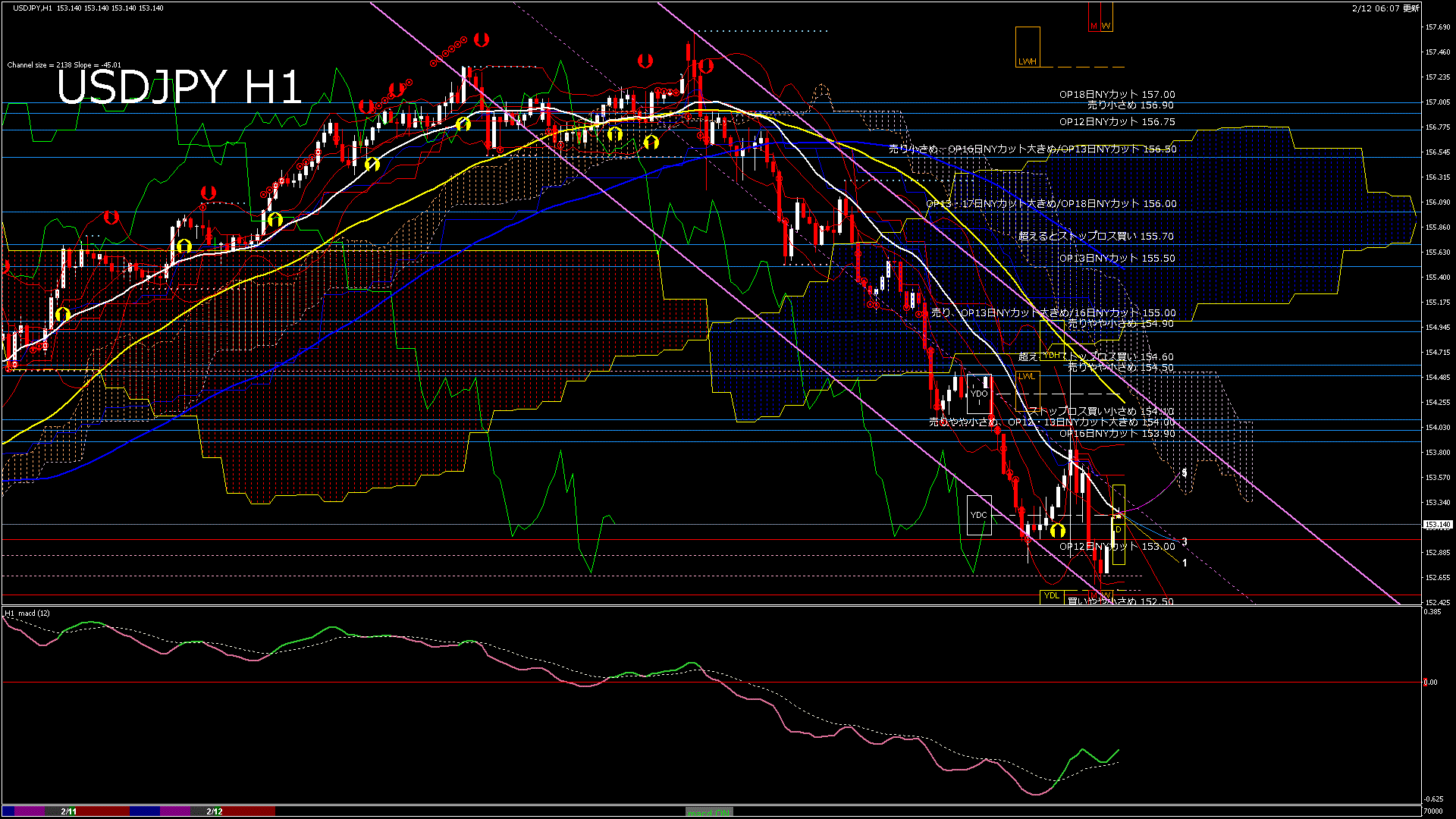Select the OP18日NYカット 157.00 level label

pos(1117,95)
